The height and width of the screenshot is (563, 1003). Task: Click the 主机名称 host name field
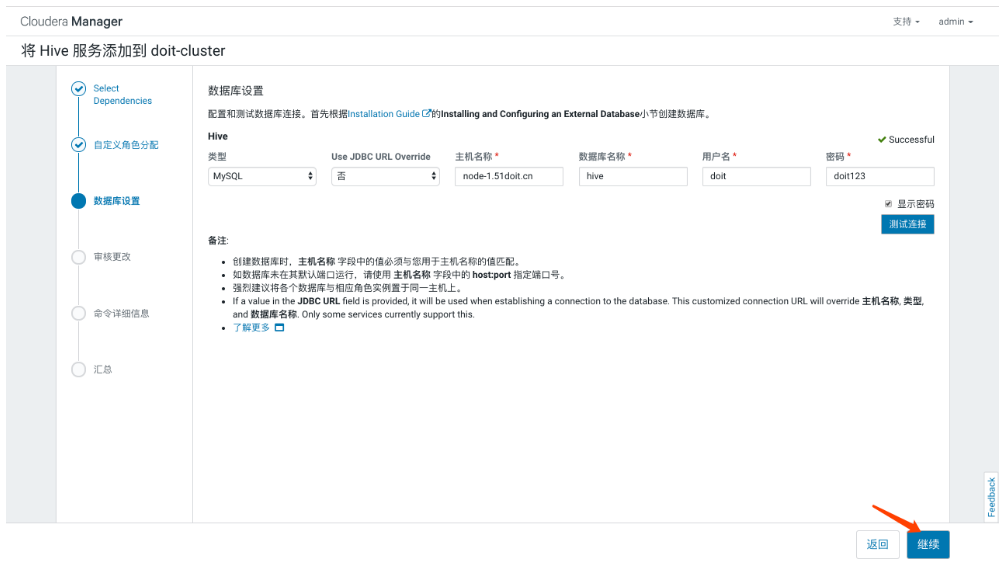pyautogui.click(x=509, y=176)
